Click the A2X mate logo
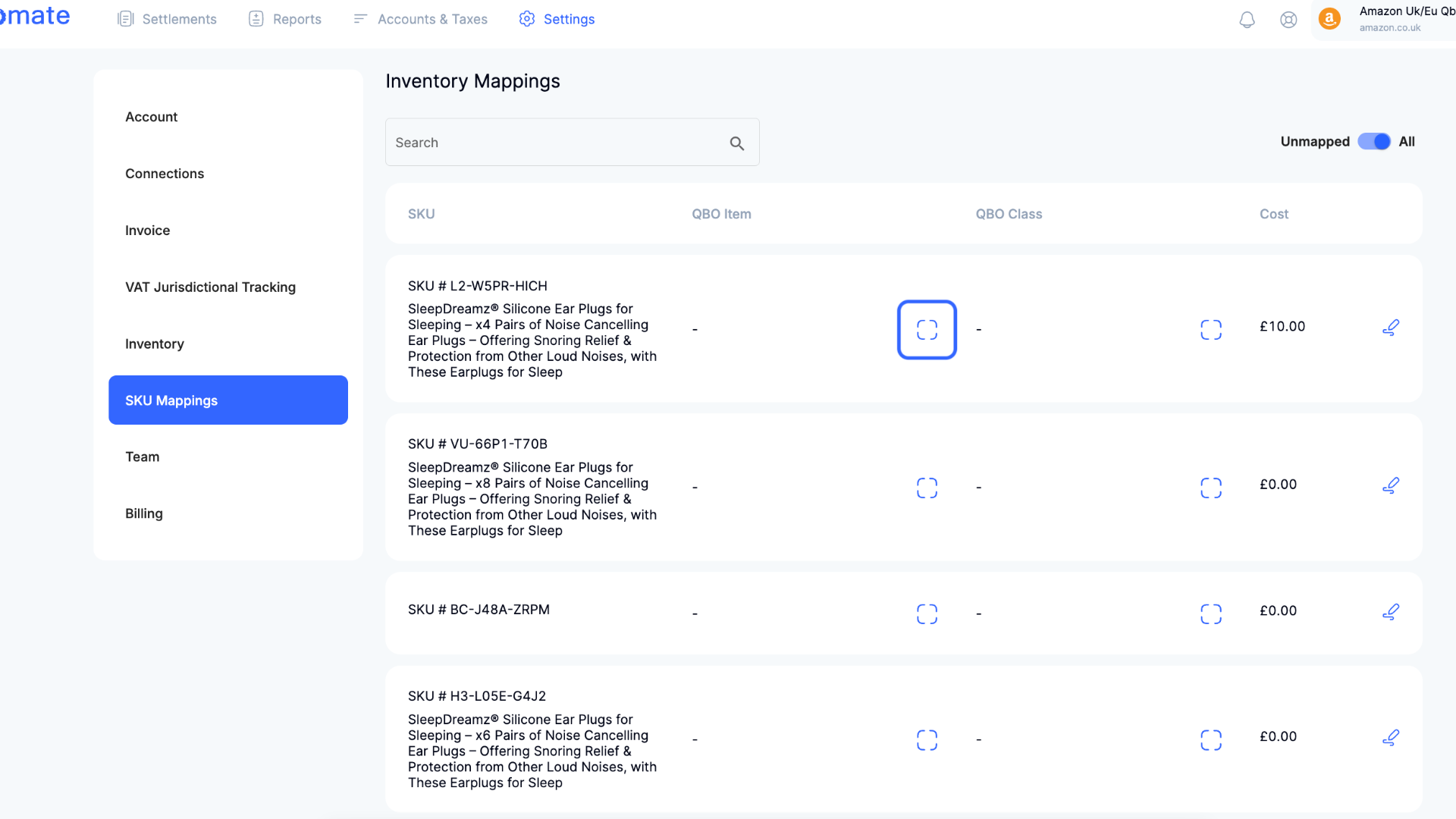The image size is (1456, 819). (x=35, y=16)
